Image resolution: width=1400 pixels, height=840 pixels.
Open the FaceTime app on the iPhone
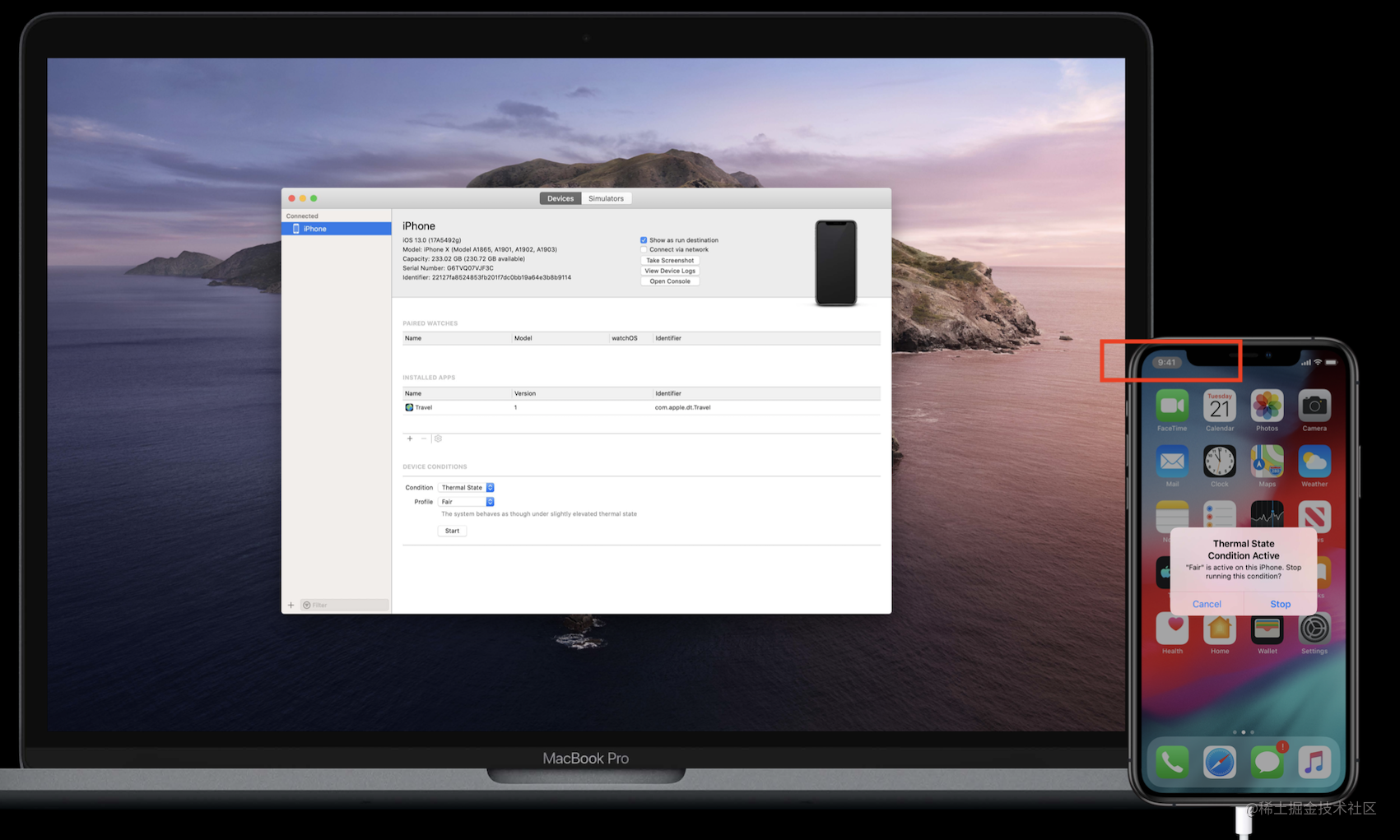pos(1172,406)
